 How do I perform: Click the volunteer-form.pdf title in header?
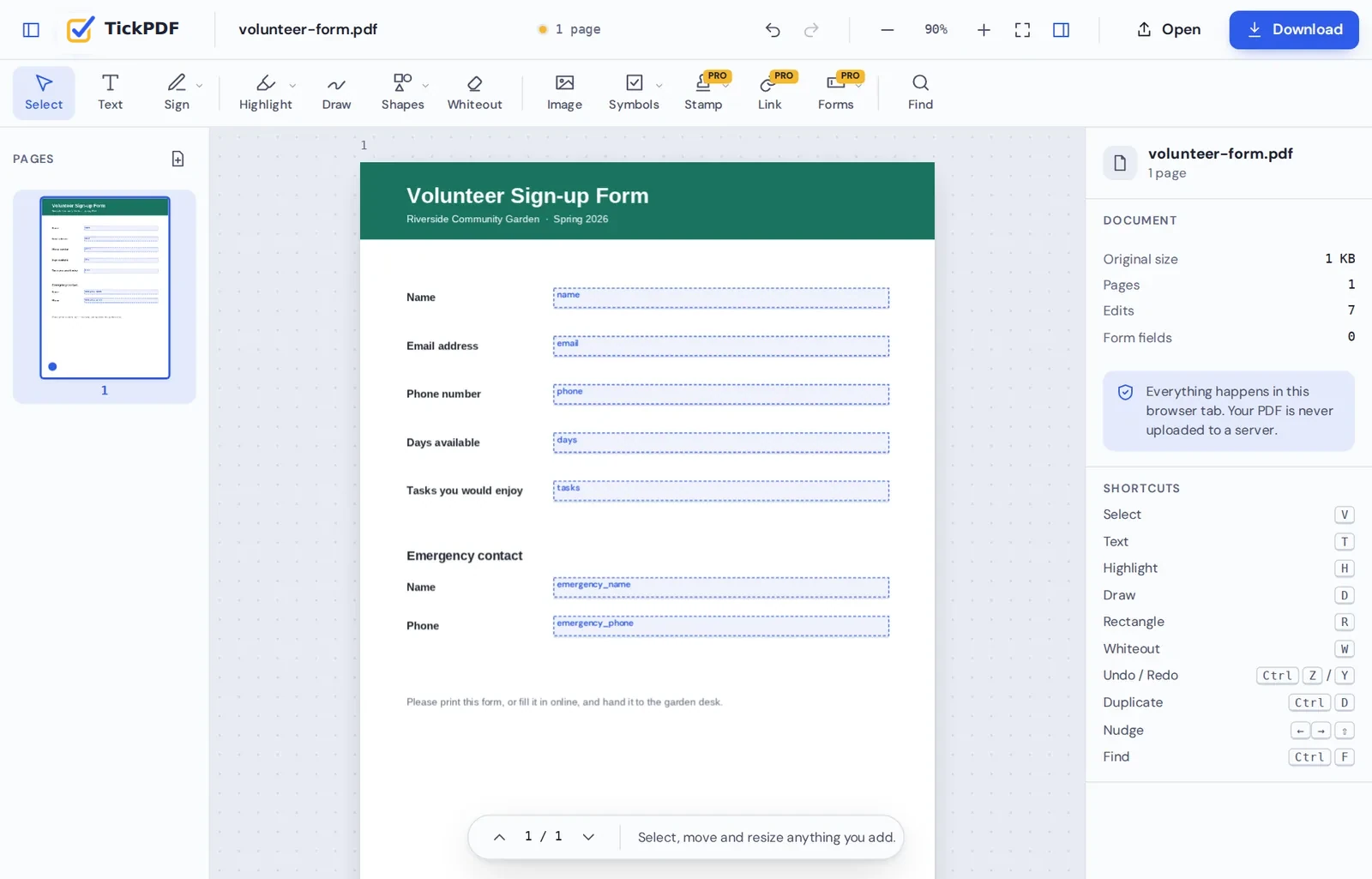308,29
